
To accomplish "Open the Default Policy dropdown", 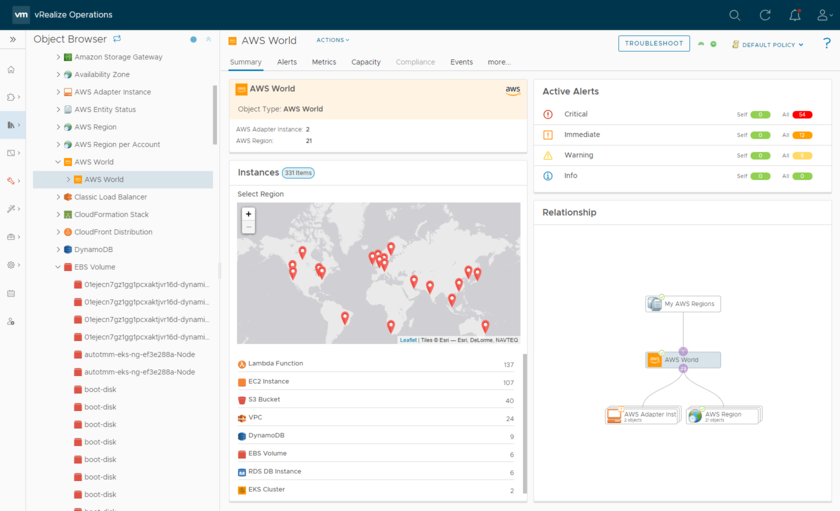I will [768, 44].
